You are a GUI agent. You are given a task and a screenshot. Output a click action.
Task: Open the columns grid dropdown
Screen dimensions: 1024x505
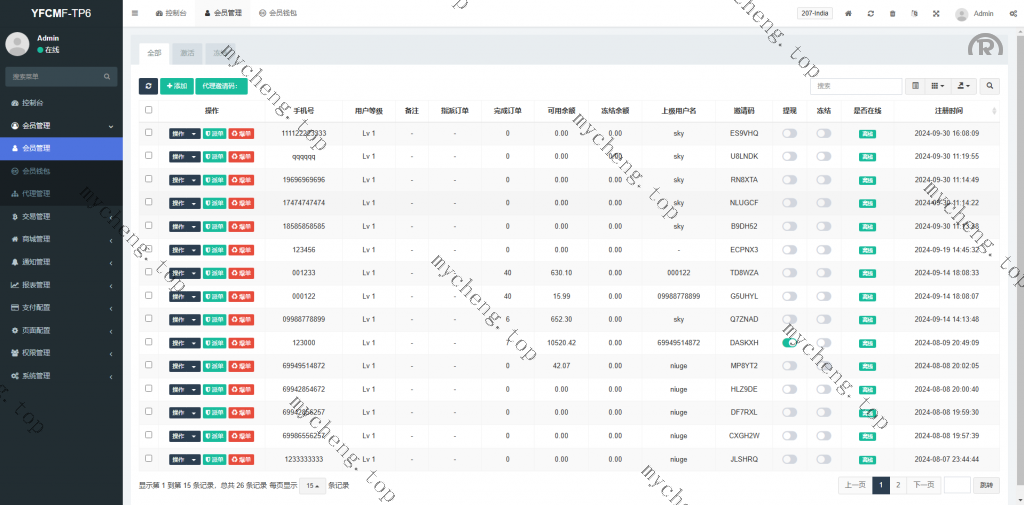938,87
